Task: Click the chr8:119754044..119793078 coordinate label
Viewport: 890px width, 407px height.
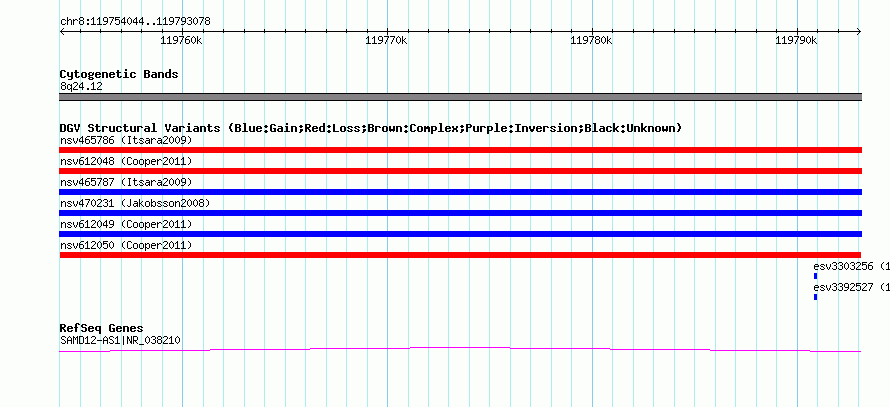Action: pos(135,22)
